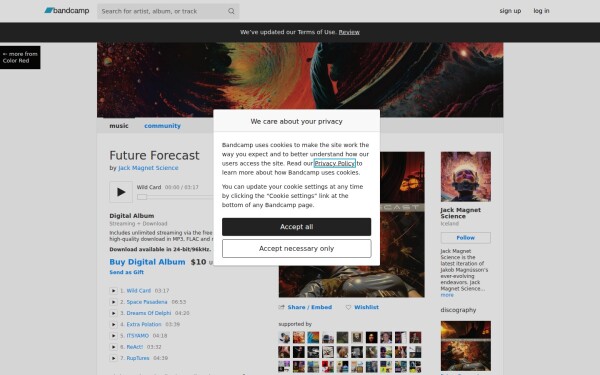Click the Share / Embed link

click(310, 307)
